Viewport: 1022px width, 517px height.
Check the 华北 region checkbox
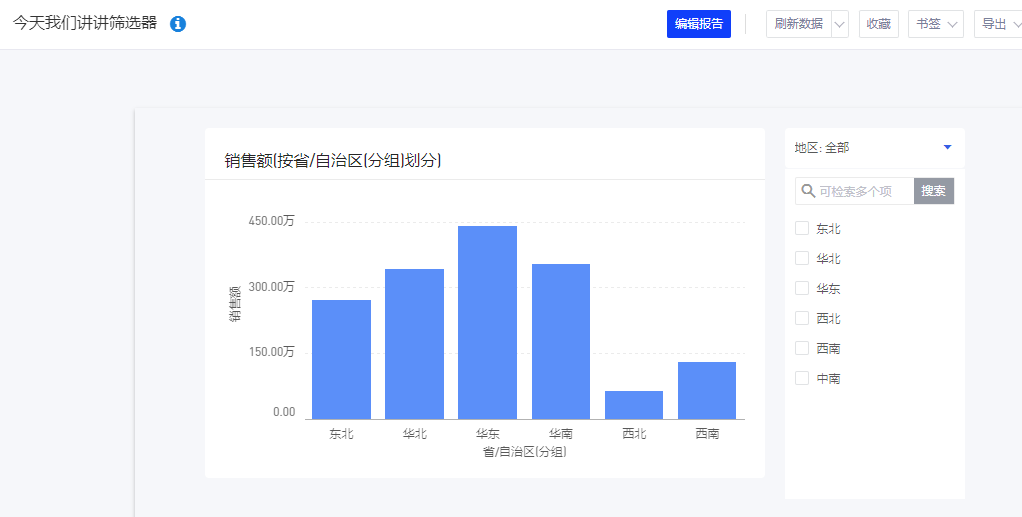[x=802, y=258]
